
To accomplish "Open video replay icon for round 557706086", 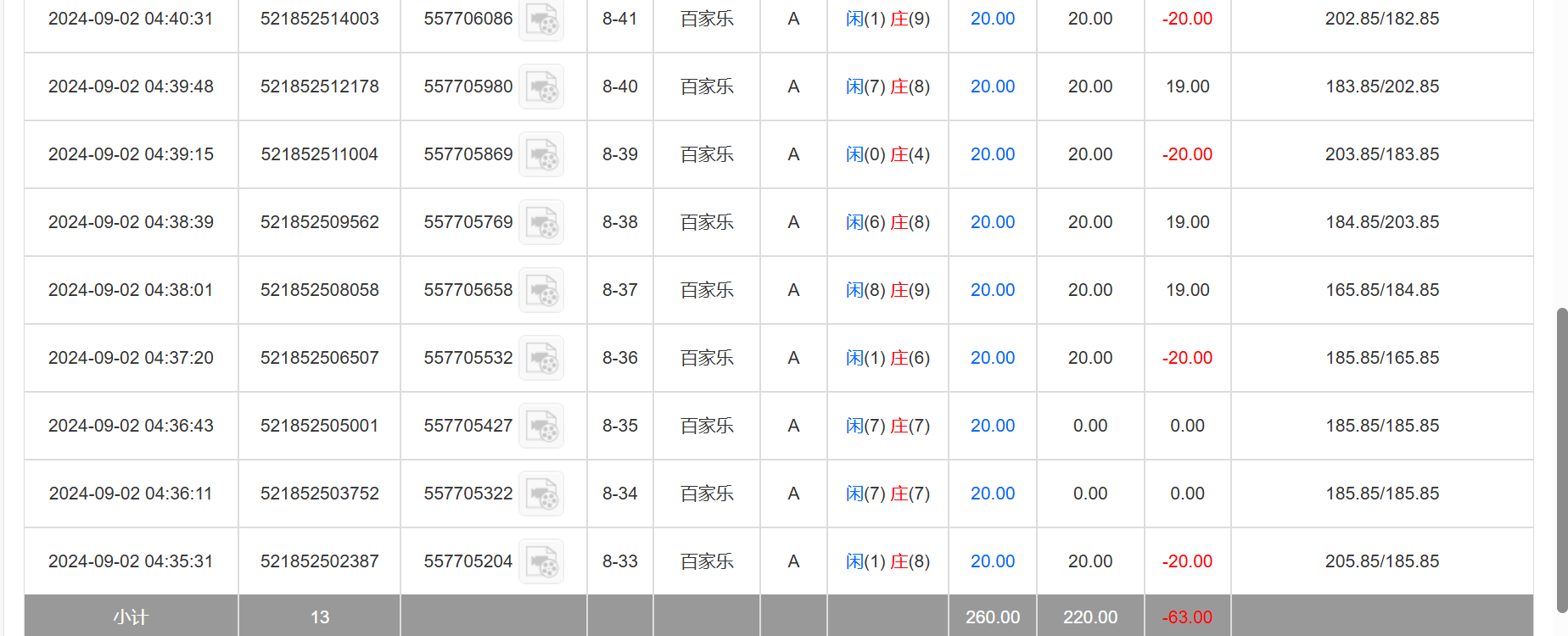I will (541, 20).
